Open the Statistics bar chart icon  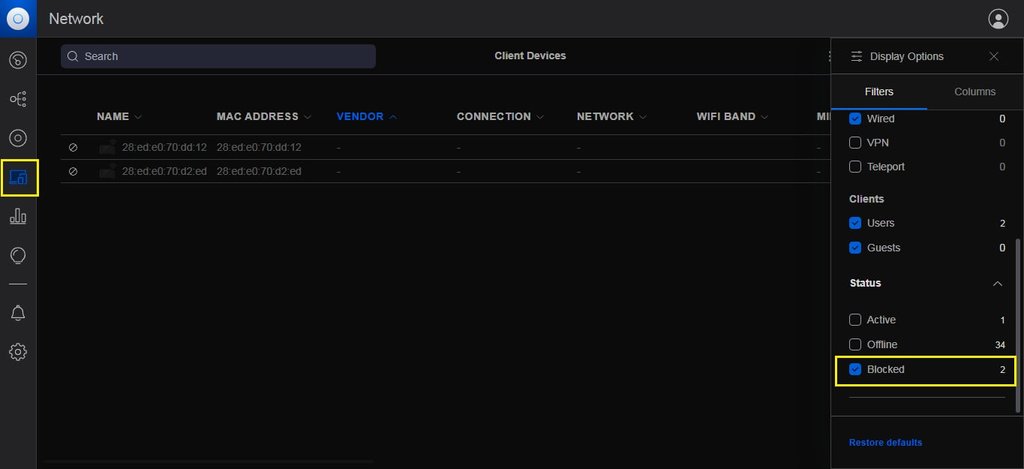pyautogui.click(x=18, y=216)
